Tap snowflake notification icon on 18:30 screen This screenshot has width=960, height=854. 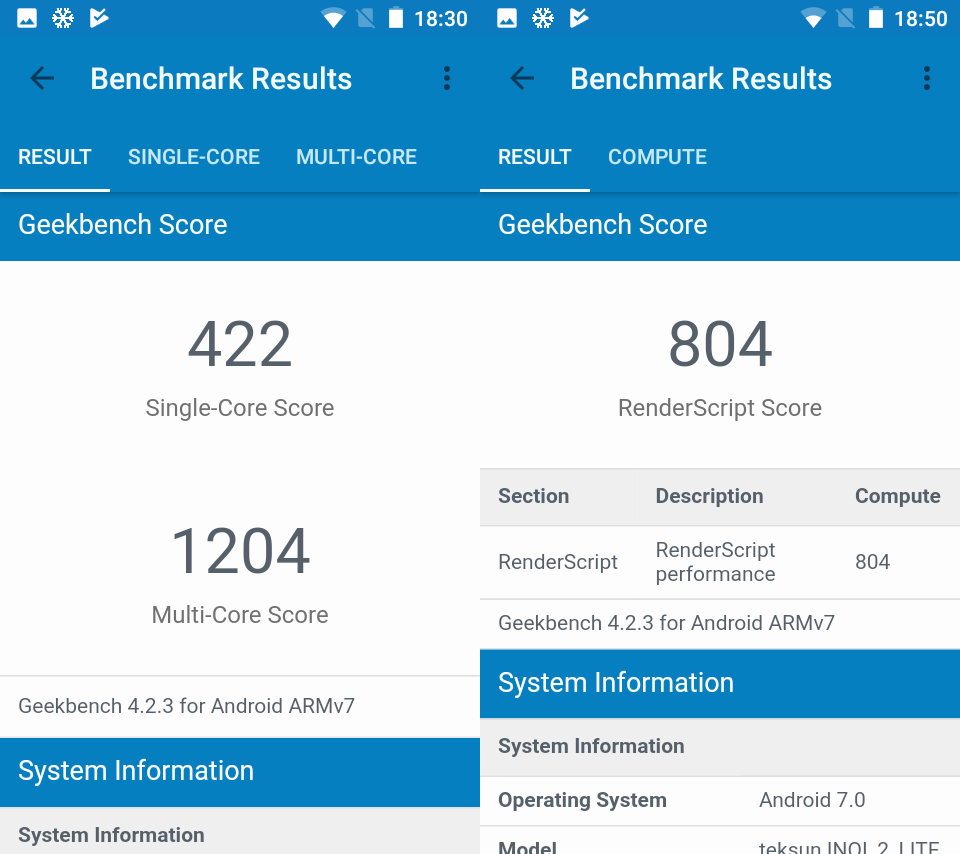tap(63, 18)
